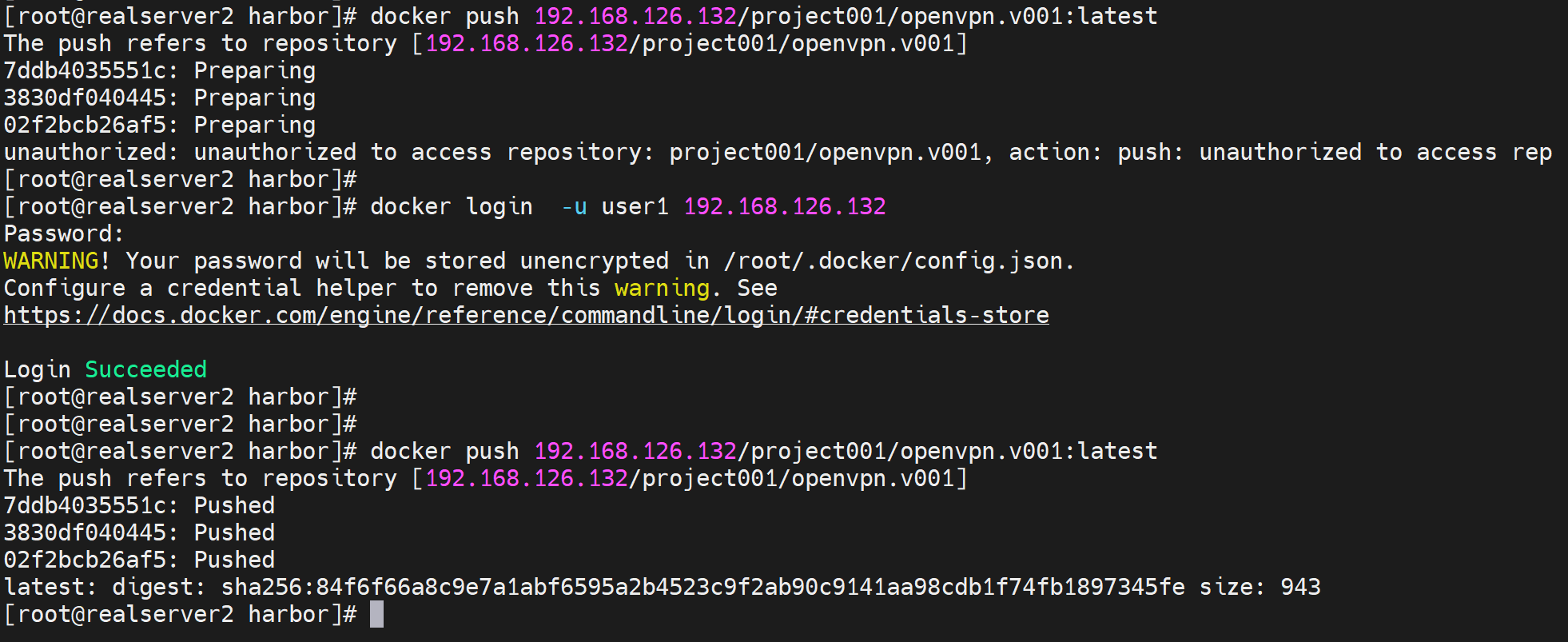The height and width of the screenshot is (642, 1568).
Task: Click the yellow "WARNING!" text
Action: (x=57, y=261)
